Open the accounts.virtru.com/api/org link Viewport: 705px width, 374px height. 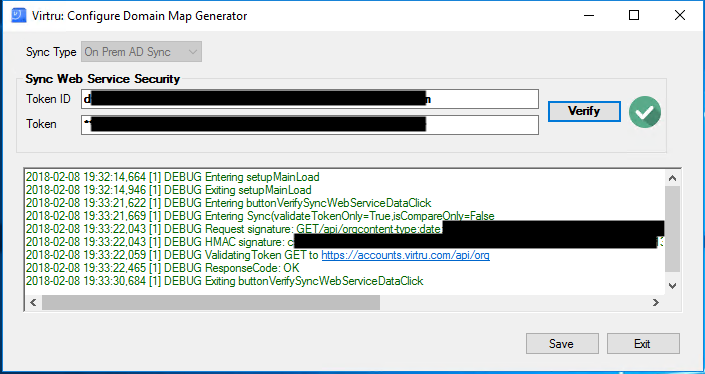(406, 255)
